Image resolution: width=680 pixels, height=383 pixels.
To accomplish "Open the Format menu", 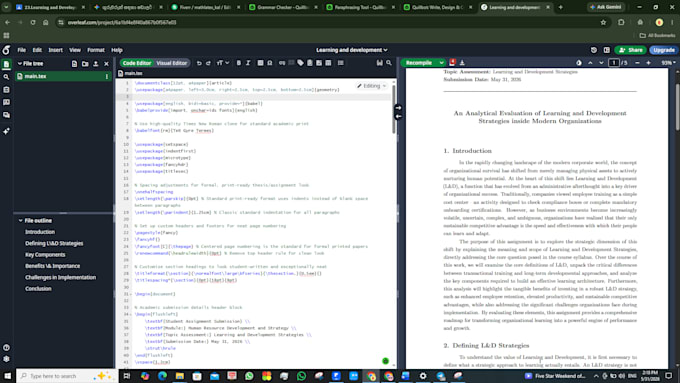I will [96, 50].
